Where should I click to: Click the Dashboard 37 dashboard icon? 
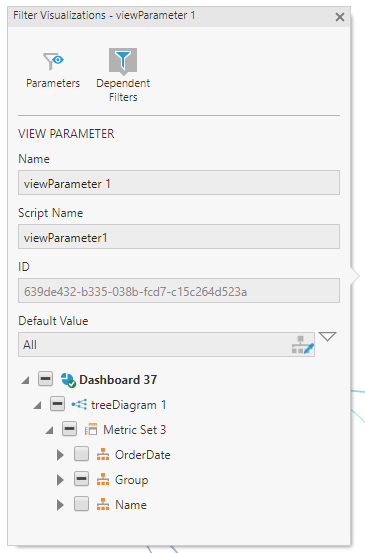(68, 380)
